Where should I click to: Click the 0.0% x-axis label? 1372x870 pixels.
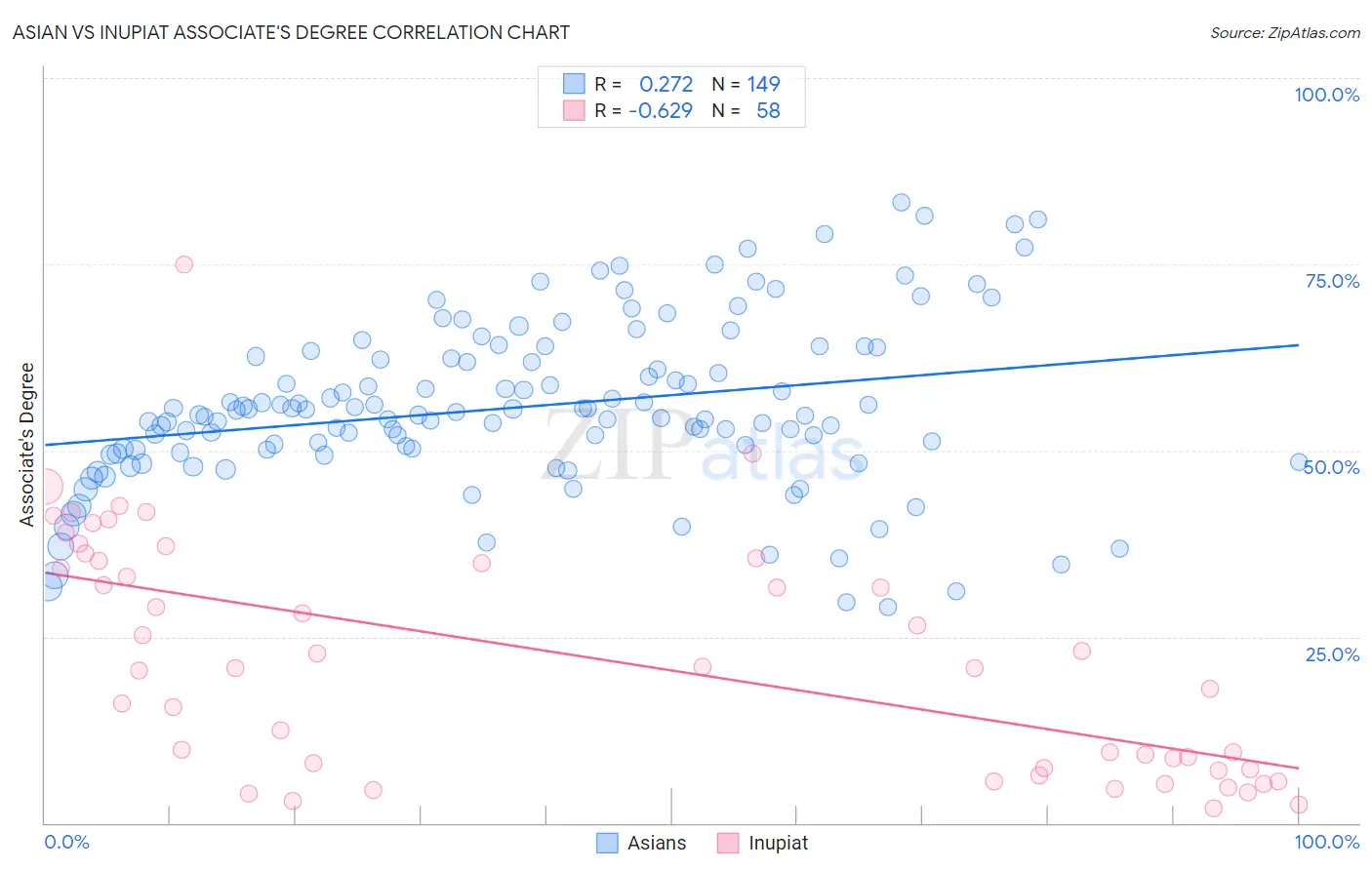coord(66,842)
